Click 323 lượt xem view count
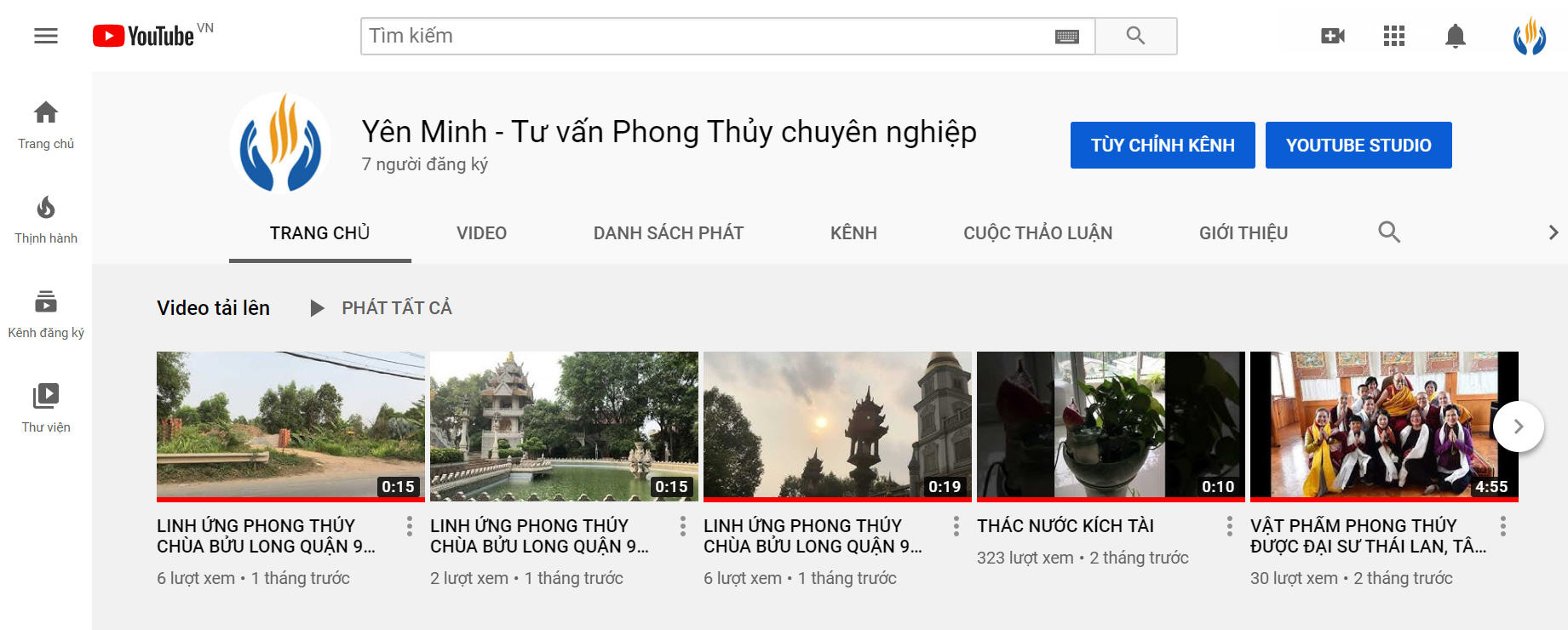Viewport: 1568px width, 630px height. tap(1025, 558)
